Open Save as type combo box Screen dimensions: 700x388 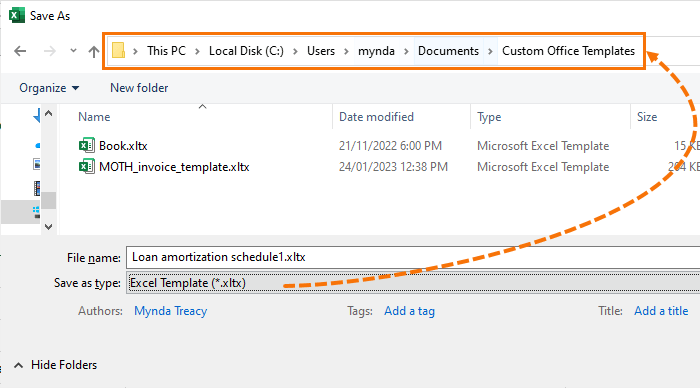coord(413,283)
